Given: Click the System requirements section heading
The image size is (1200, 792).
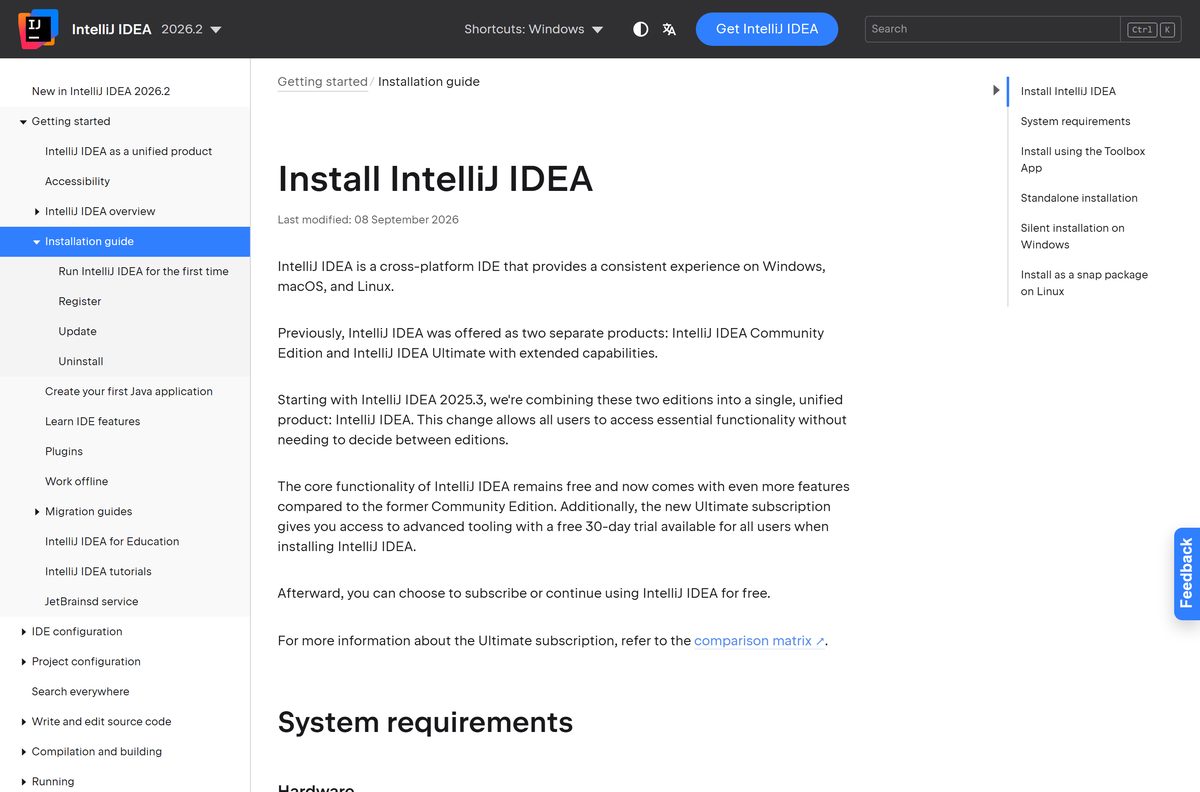Looking at the screenshot, I should (x=425, y=722).
